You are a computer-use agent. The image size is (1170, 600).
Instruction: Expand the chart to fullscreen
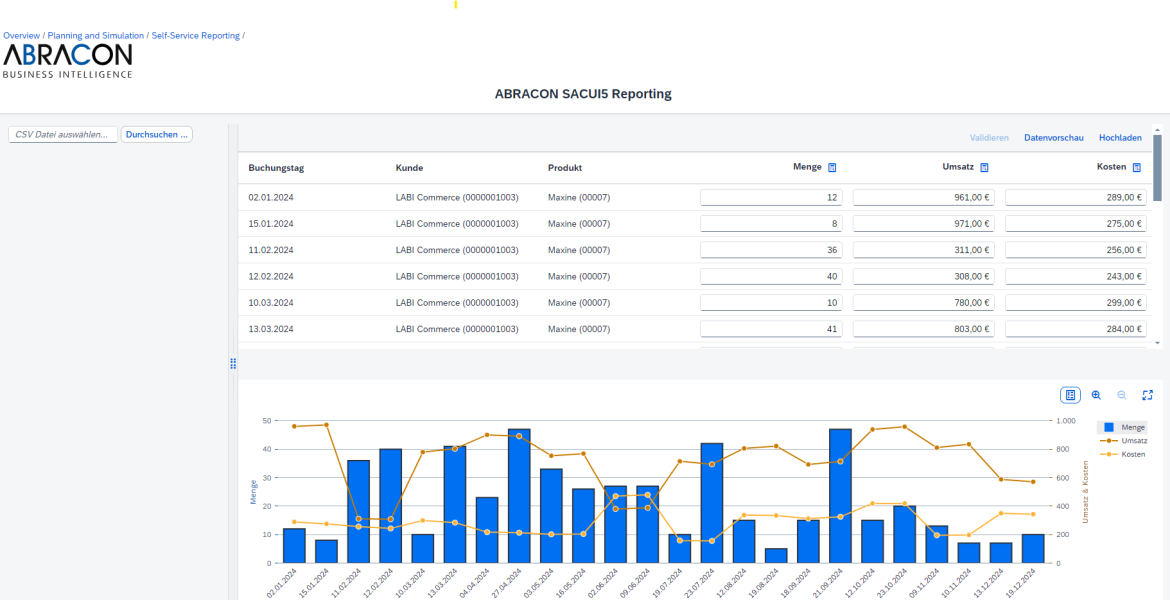[1147, 395]
